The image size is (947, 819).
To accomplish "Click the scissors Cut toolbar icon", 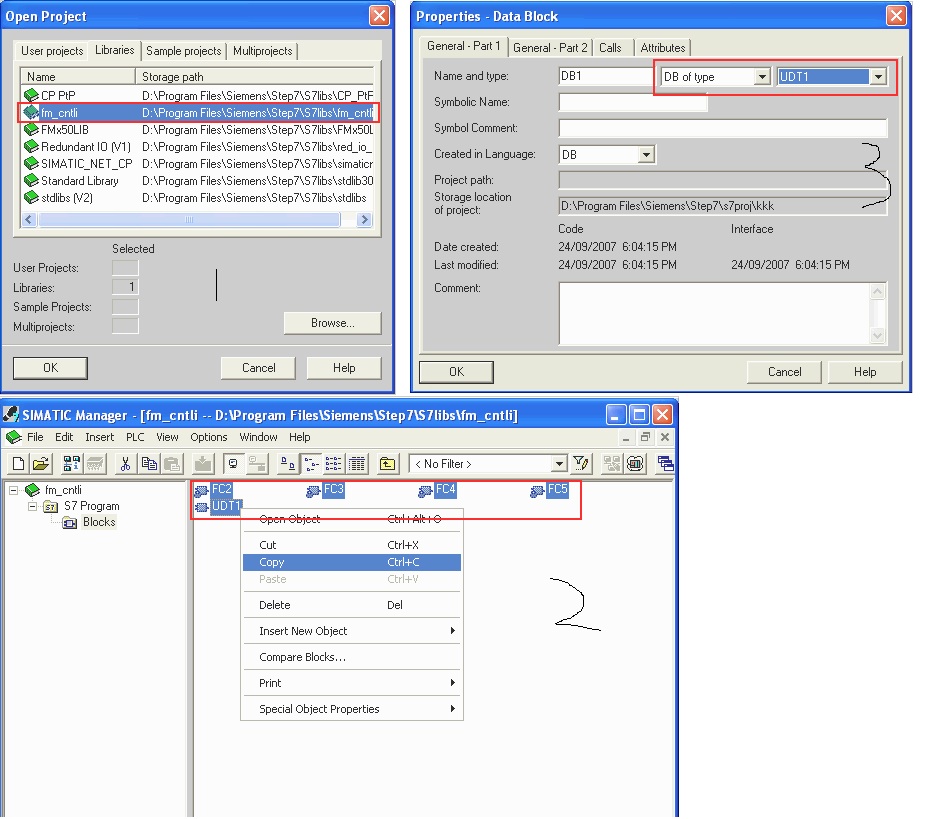I will click(125, 464).
